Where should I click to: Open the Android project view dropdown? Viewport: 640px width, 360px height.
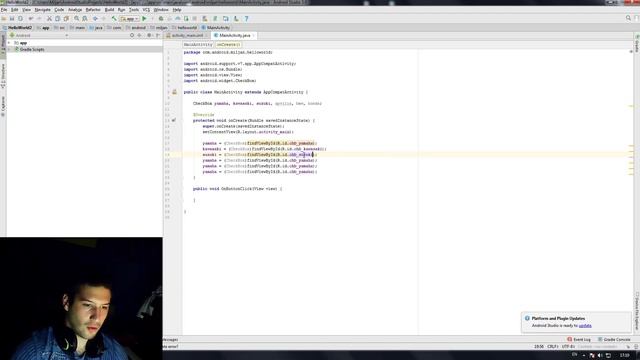point(39,36)
